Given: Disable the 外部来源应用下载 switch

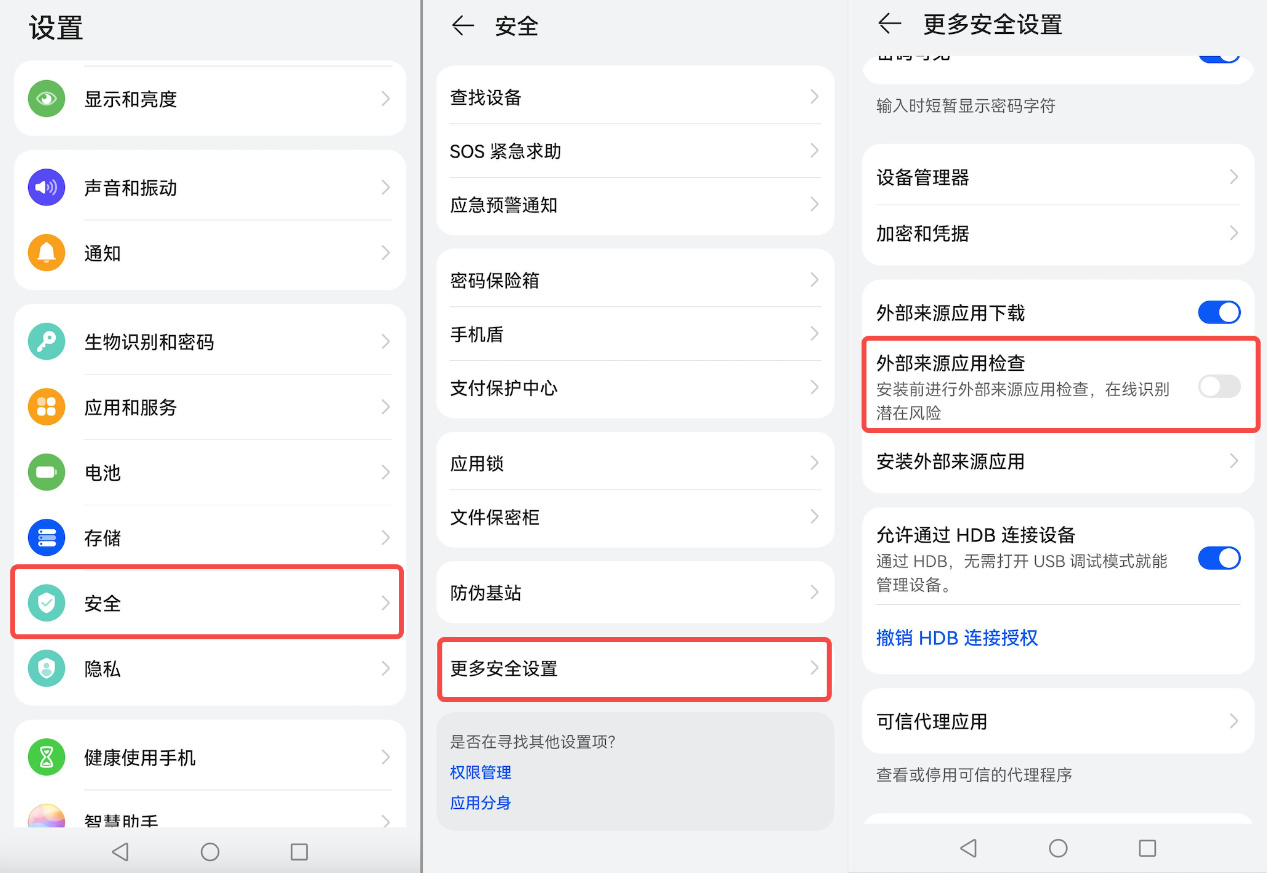Looking at the screenshot, I should (1218, 311).
